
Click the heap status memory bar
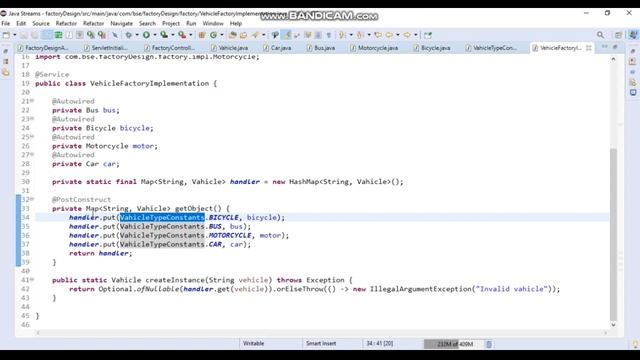(454, 344)
